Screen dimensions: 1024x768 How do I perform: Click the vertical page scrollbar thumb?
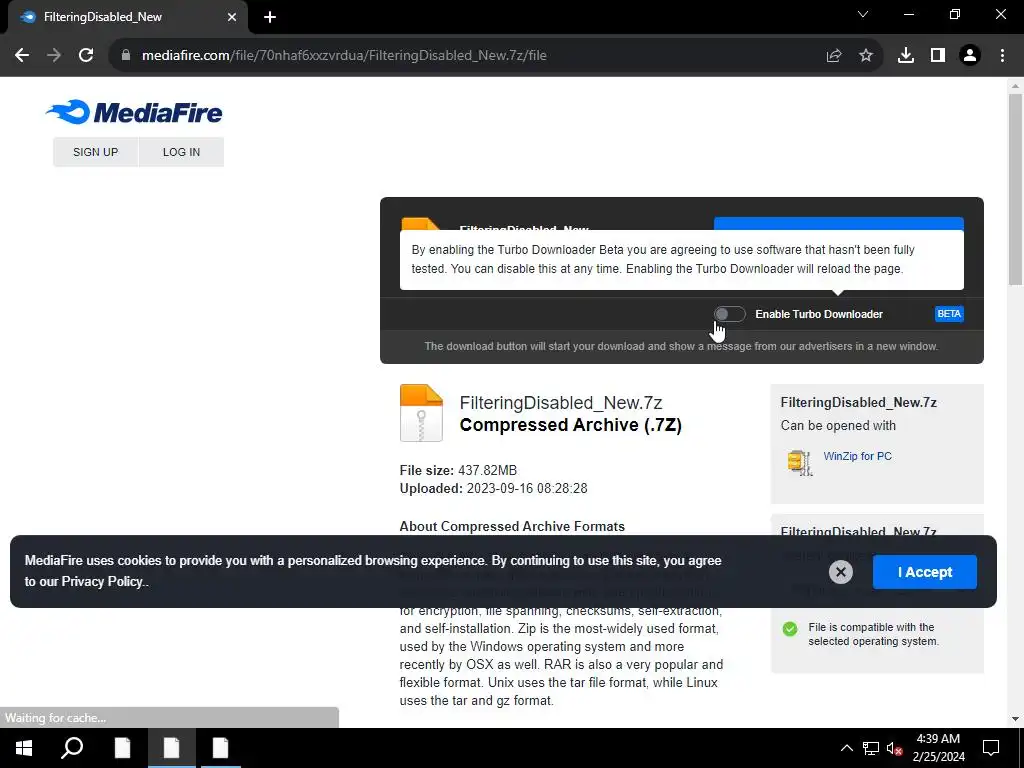[1016, 189]
